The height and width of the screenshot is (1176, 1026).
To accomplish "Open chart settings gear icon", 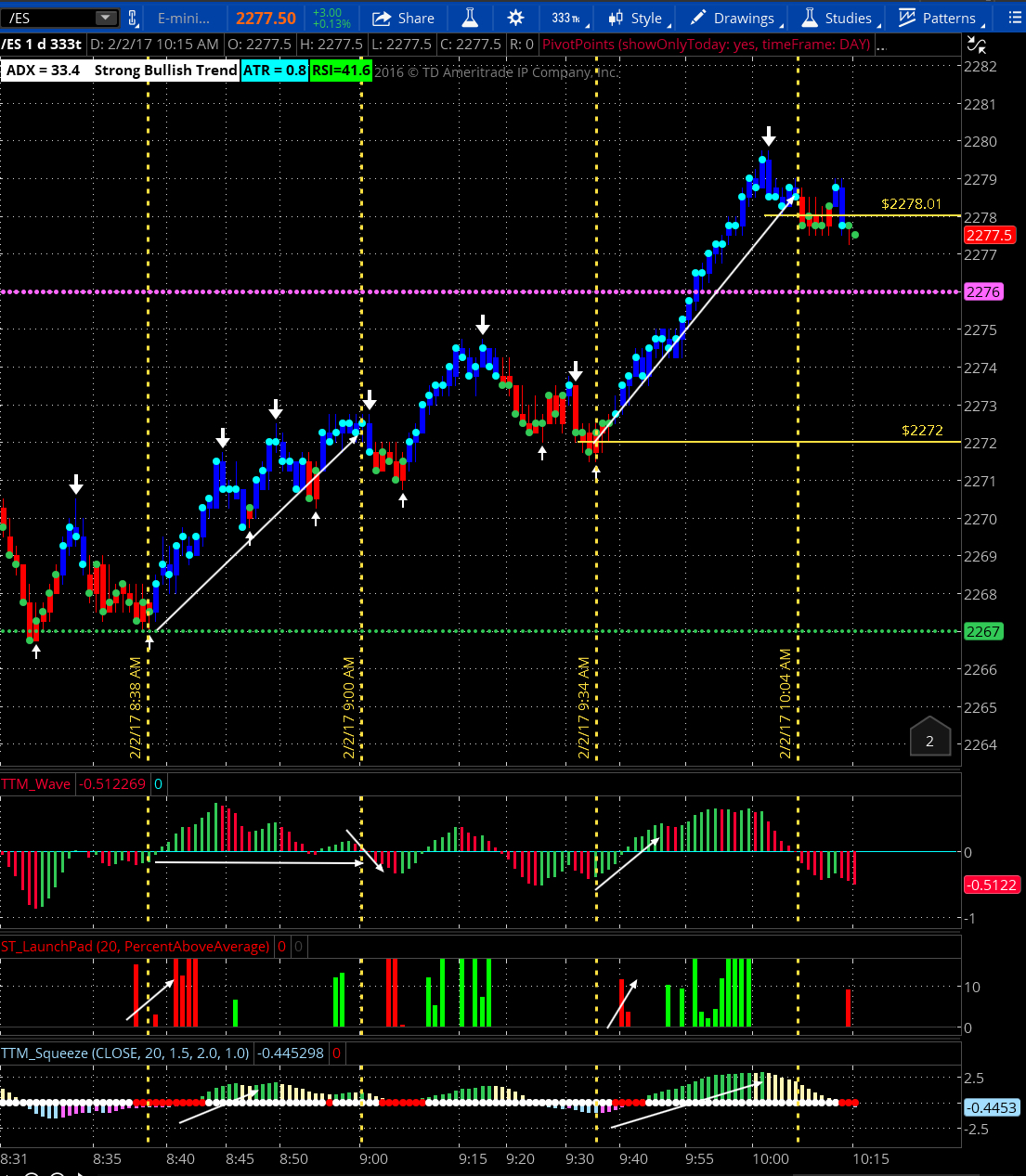I will (x=515, y=18).
